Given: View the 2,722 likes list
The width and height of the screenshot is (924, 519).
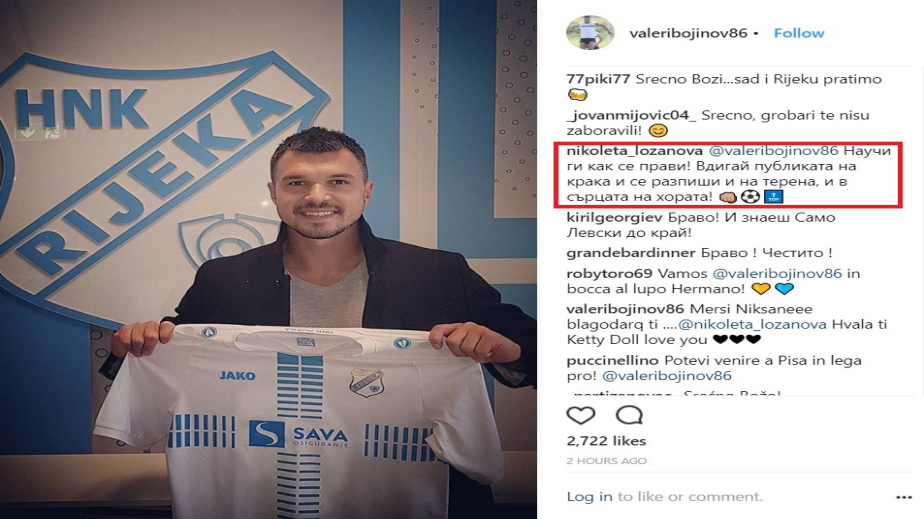Looking at the screenshot, I should [606, 441].
